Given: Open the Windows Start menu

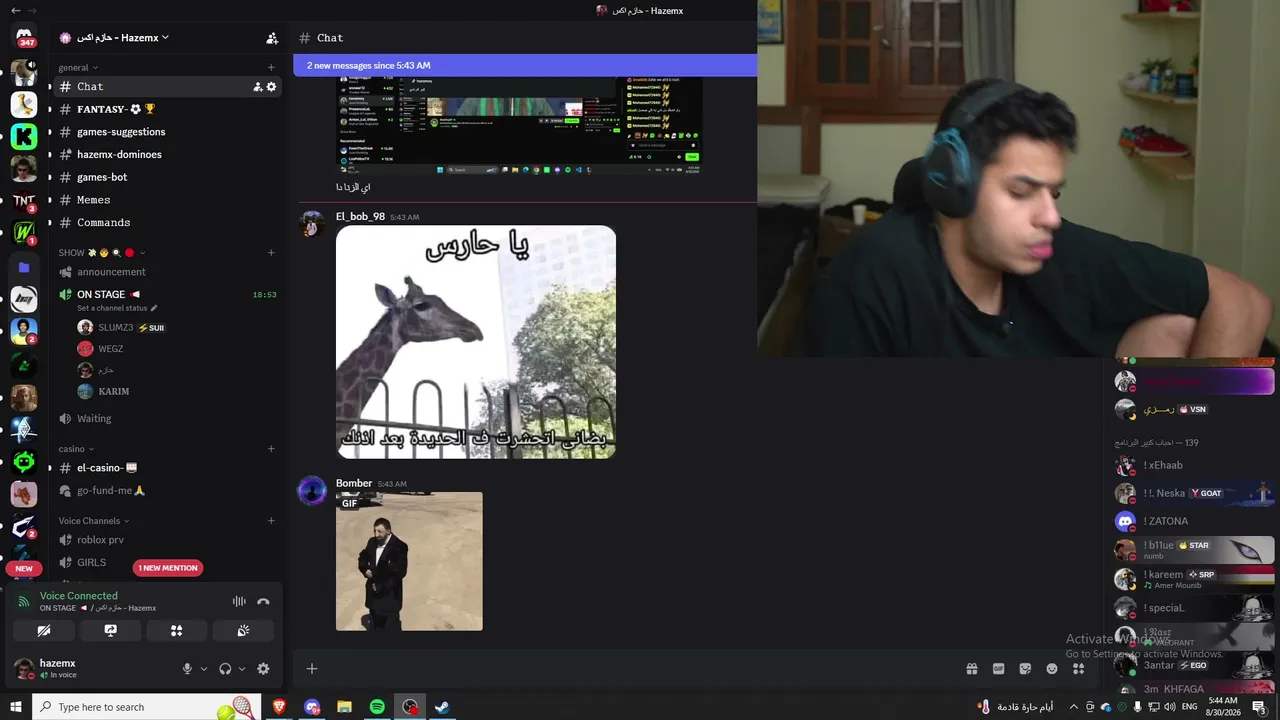Looking at the screenshot, I should click(x=16, y=707).
